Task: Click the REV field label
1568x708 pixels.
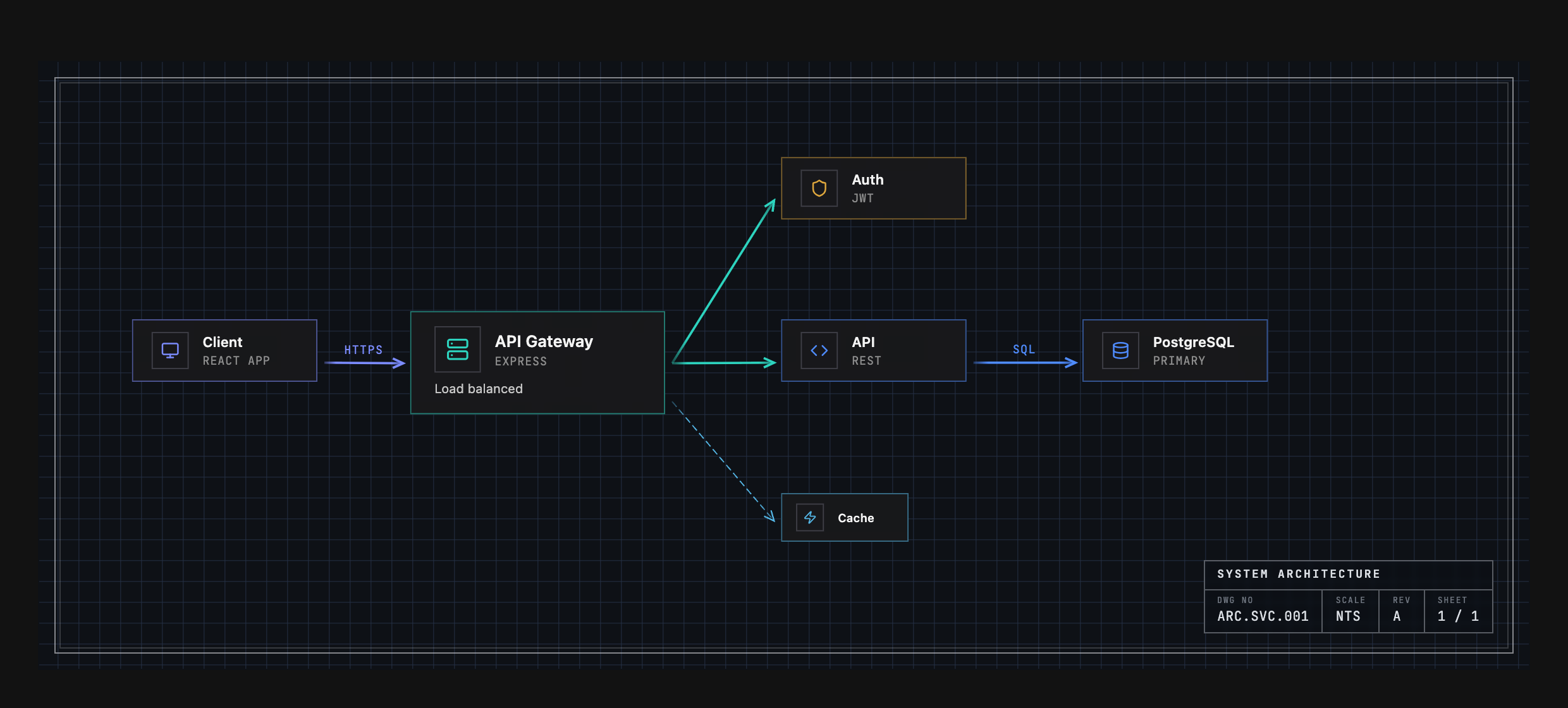Action: (1401, 600)
